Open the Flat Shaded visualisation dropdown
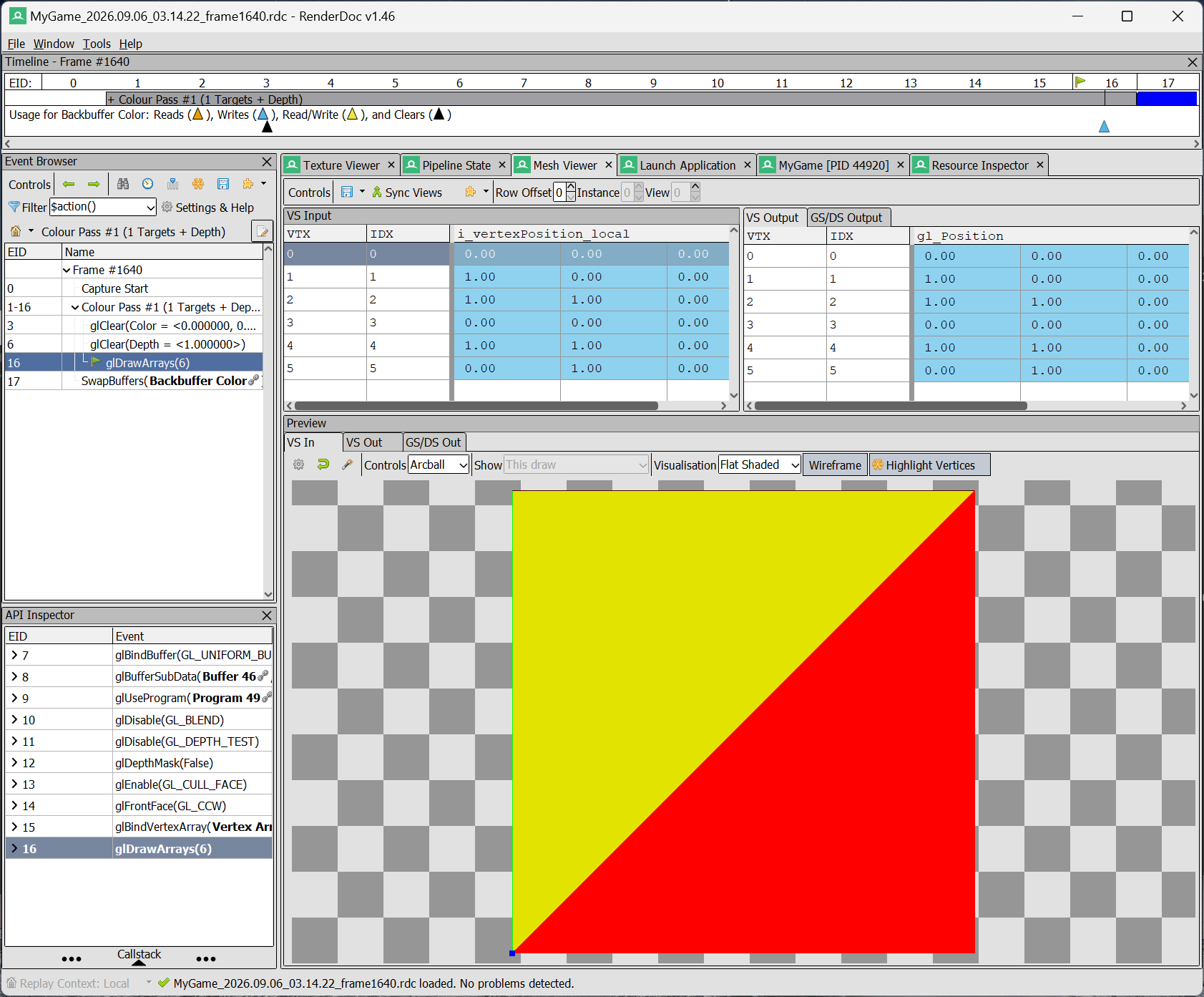Image resolution: width=1204 pixels, height=997 pixels. (x=759, y=465)
